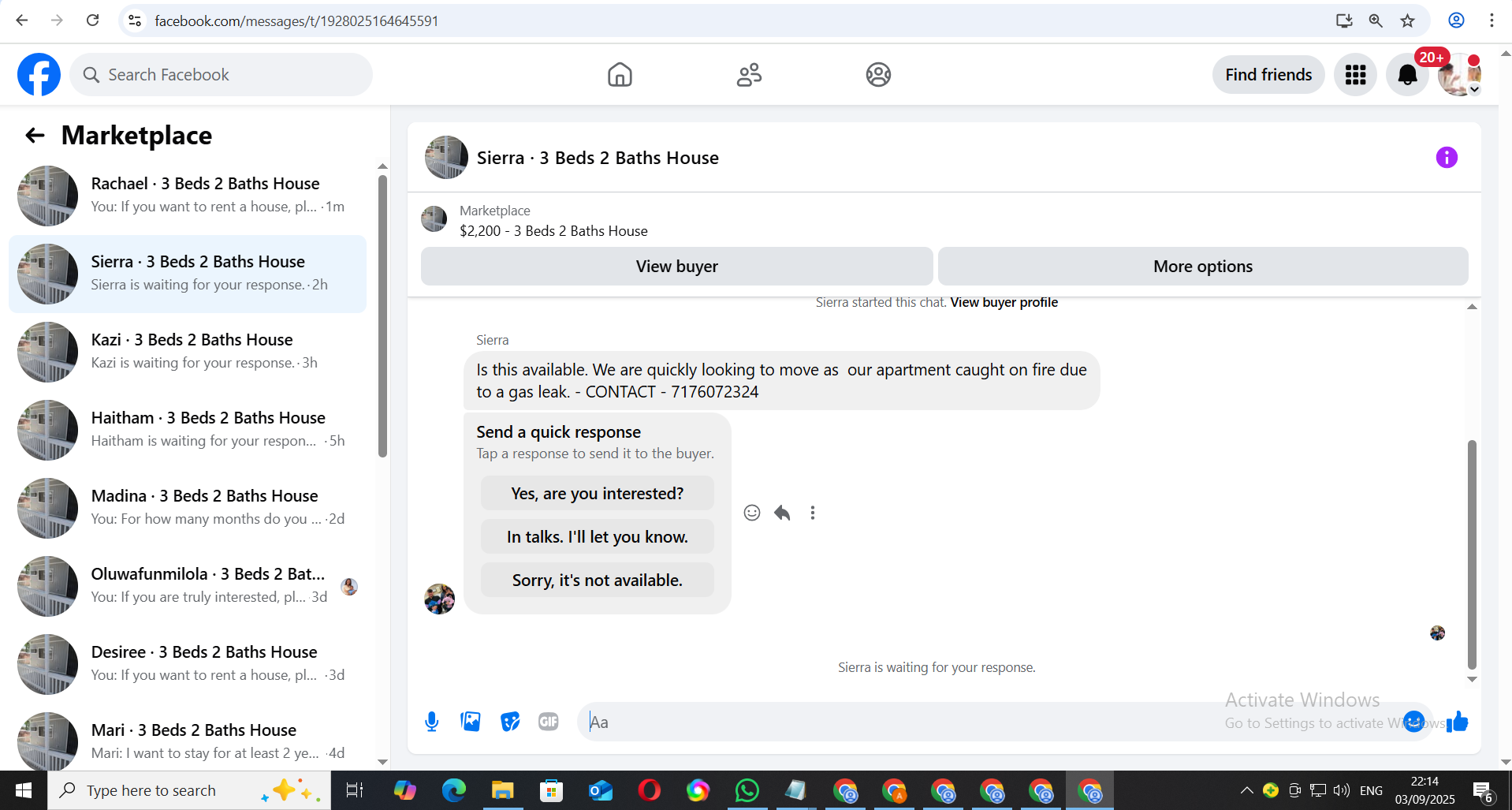Open File Explorer from the taskbar
Image resolution: width=1512 pixels, height=810 pixels.
click(x=502, y=790)
